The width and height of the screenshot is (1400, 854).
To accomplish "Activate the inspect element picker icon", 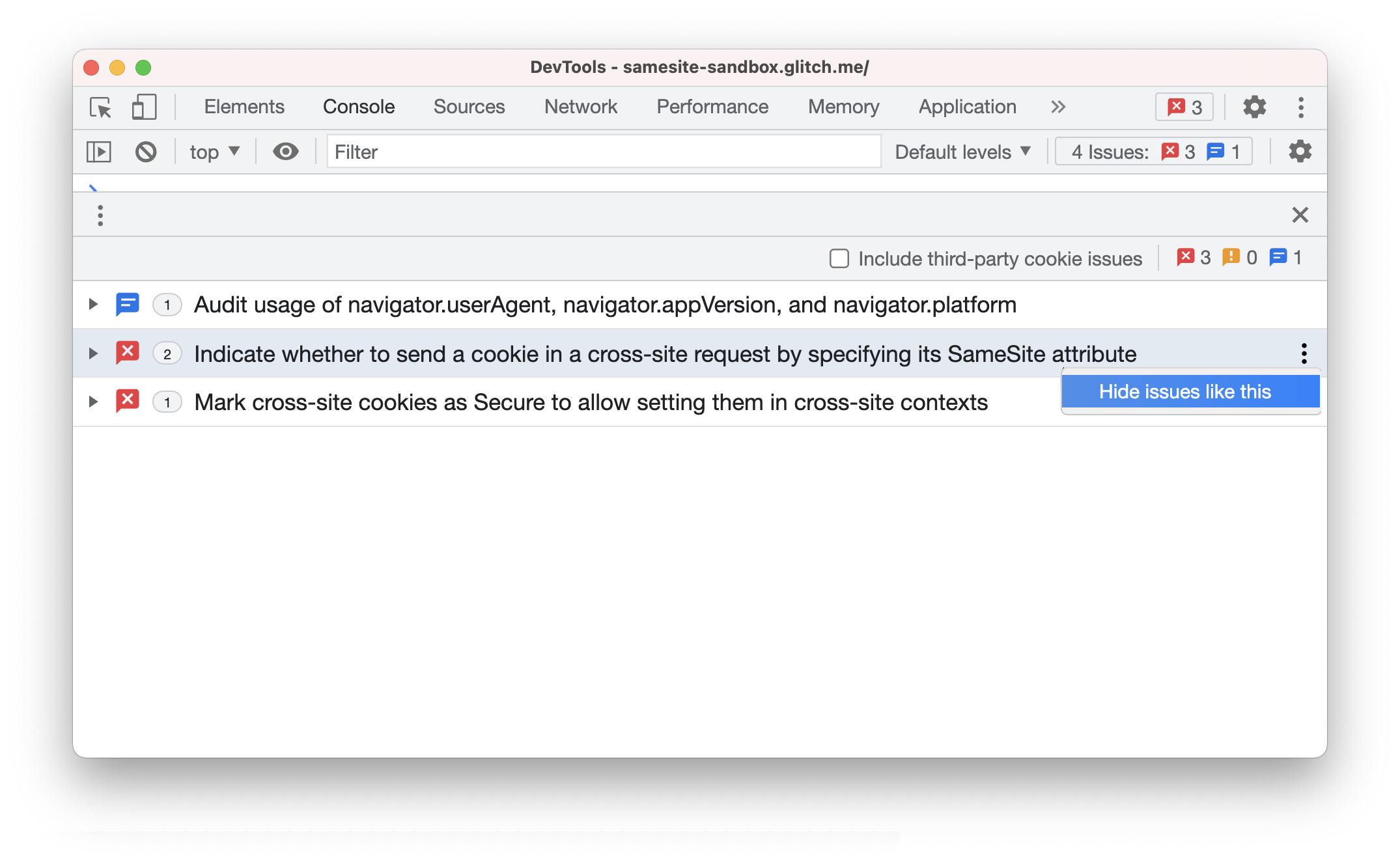I will point(100,107).
